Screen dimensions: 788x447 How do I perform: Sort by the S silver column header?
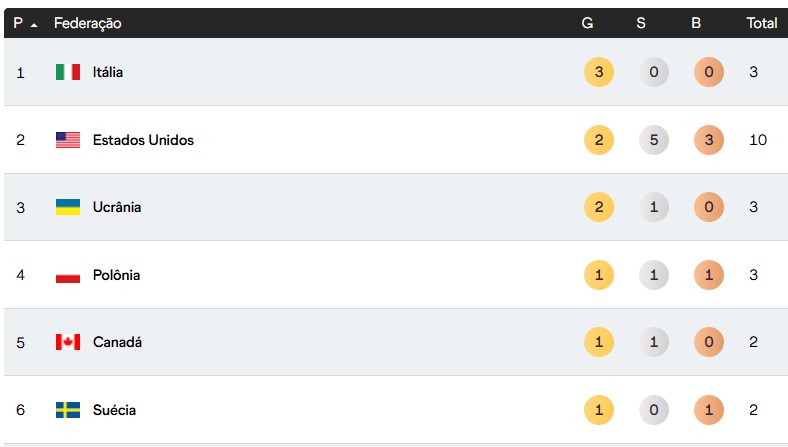641,23
